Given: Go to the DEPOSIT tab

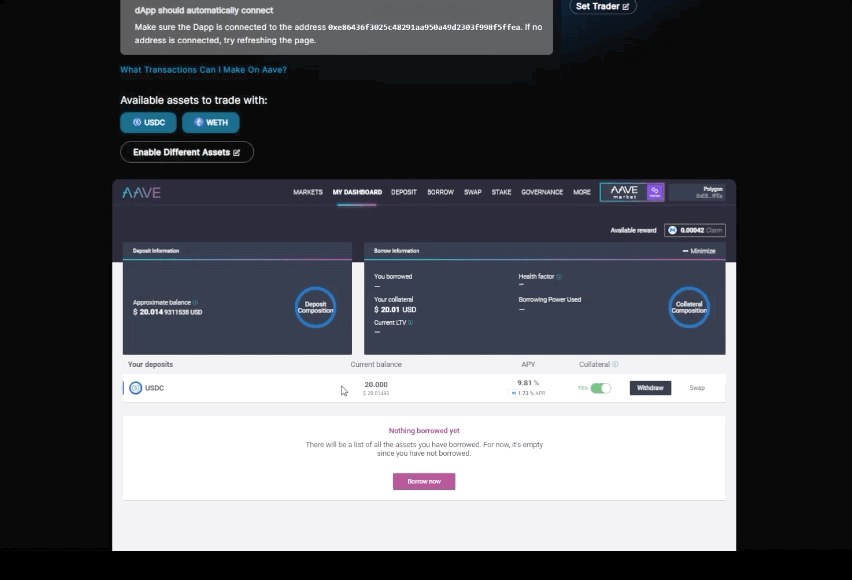Looking at the screenshot, I should (x=404, y=192).
